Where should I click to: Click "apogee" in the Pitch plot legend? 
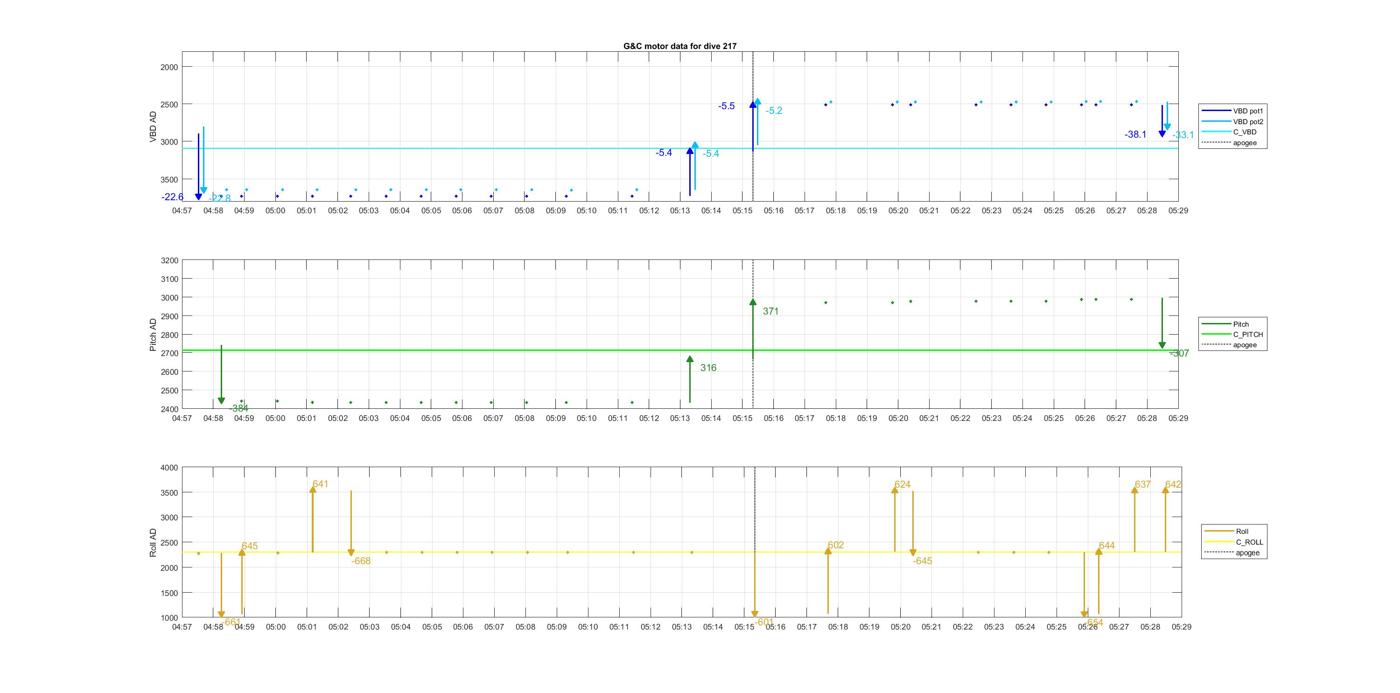click(x=1231, y=345)
